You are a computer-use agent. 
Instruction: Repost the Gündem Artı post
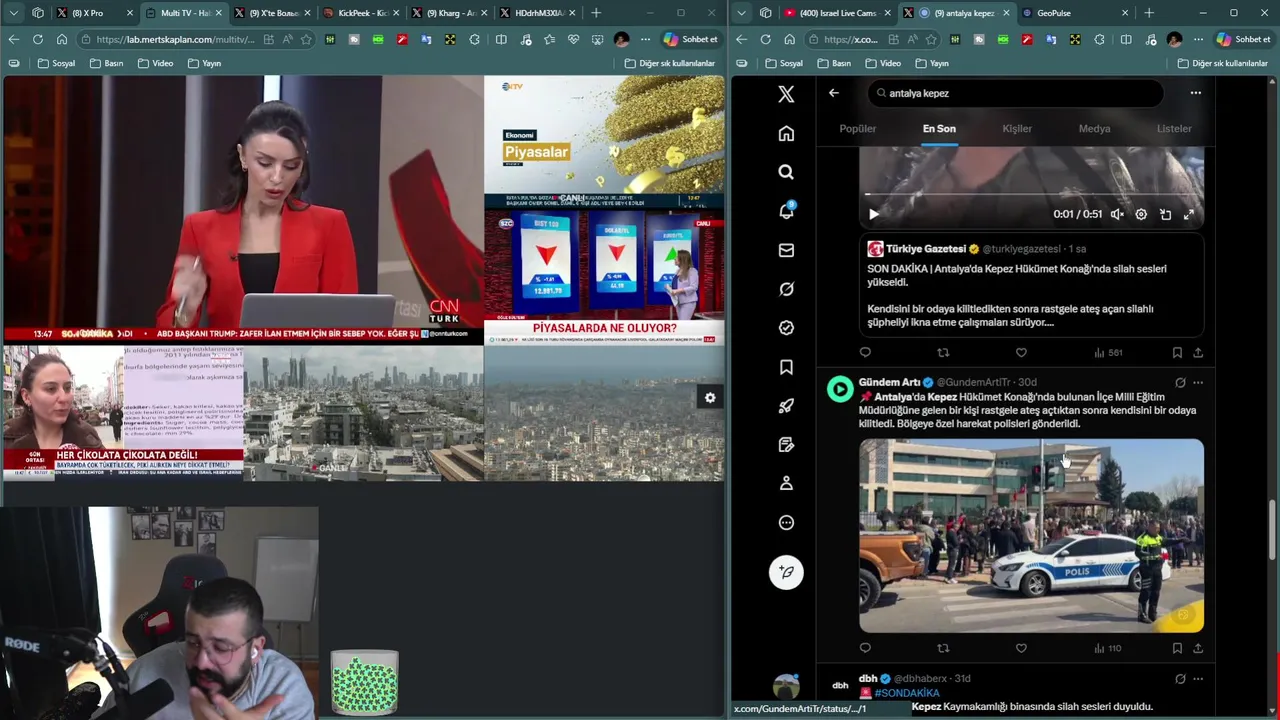click(x=943, y=648)
